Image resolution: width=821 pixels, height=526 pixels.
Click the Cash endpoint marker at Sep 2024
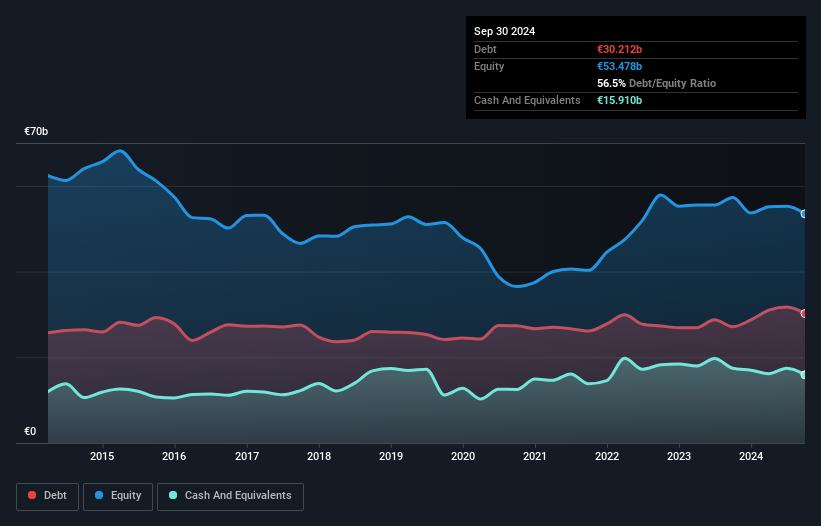pyautogui.click(x=804, y=375)
